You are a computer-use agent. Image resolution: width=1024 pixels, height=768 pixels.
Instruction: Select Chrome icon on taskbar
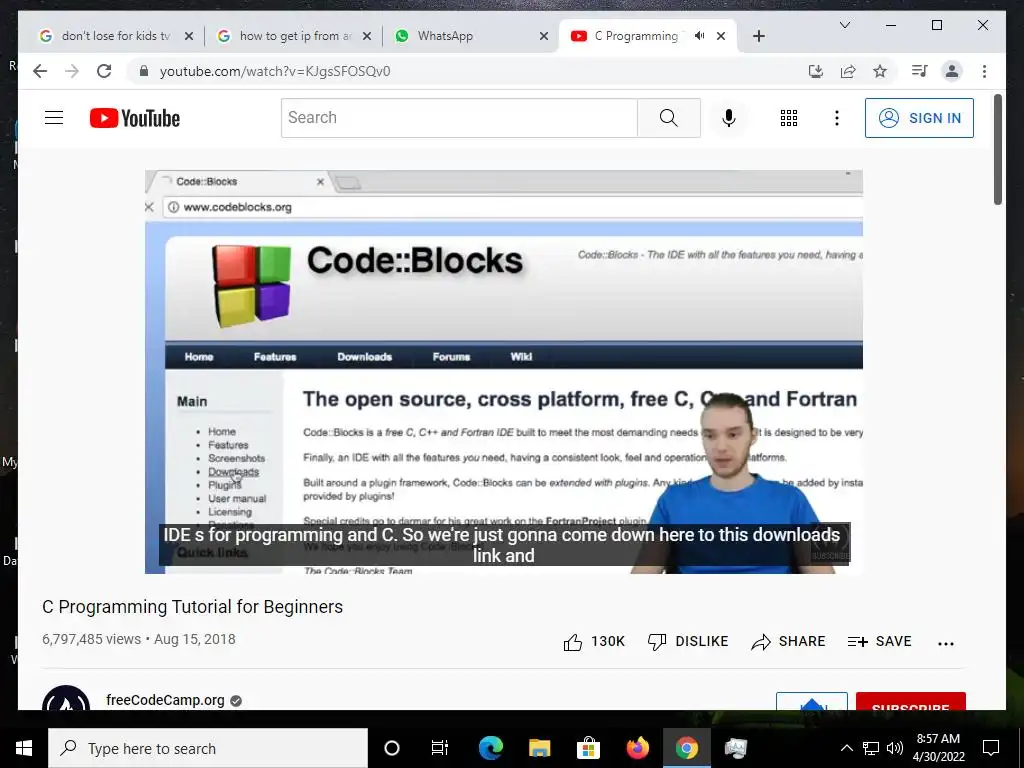tap(686, 748)
